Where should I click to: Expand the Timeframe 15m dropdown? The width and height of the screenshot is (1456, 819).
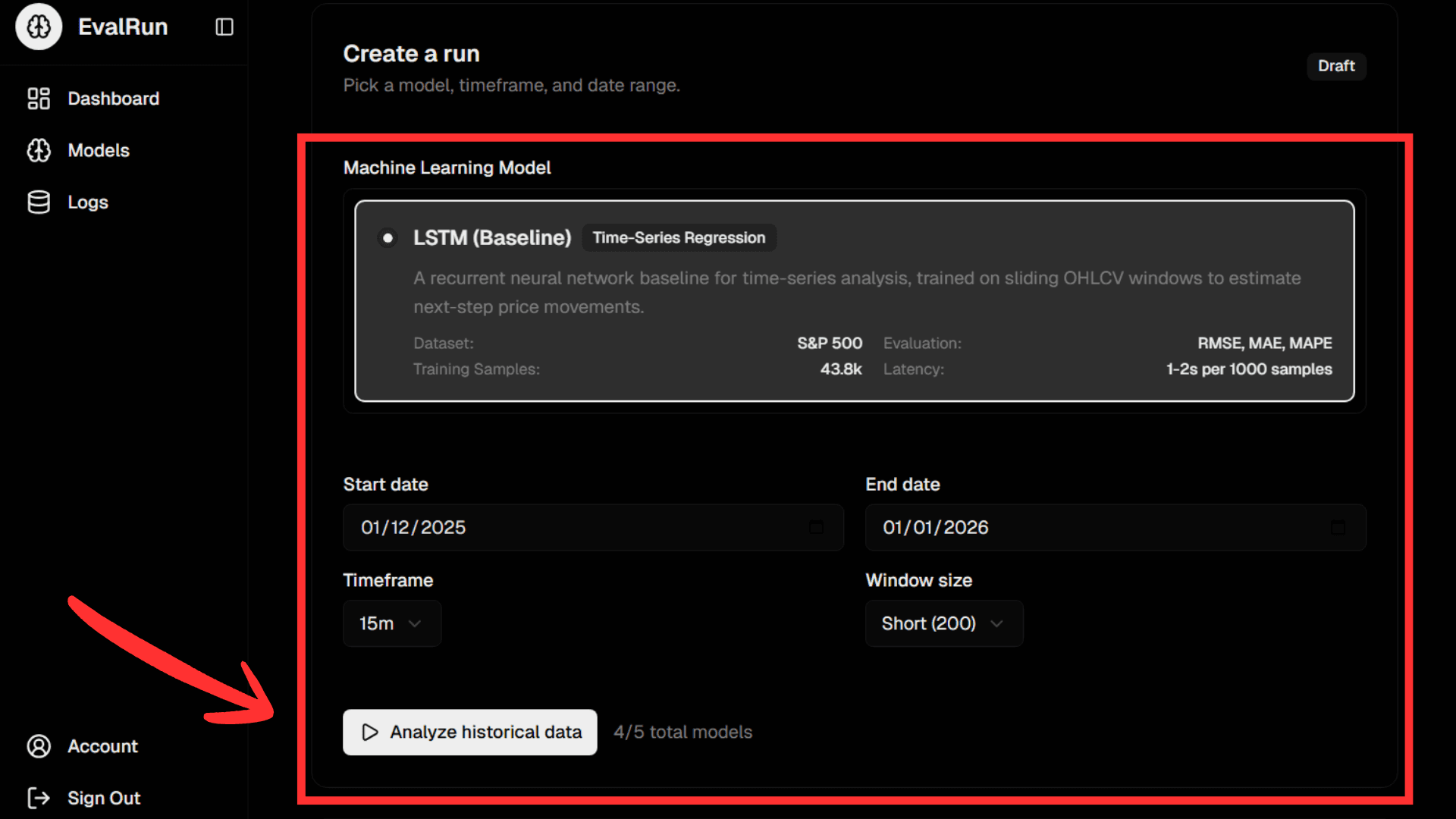click(x=391, y=623)
